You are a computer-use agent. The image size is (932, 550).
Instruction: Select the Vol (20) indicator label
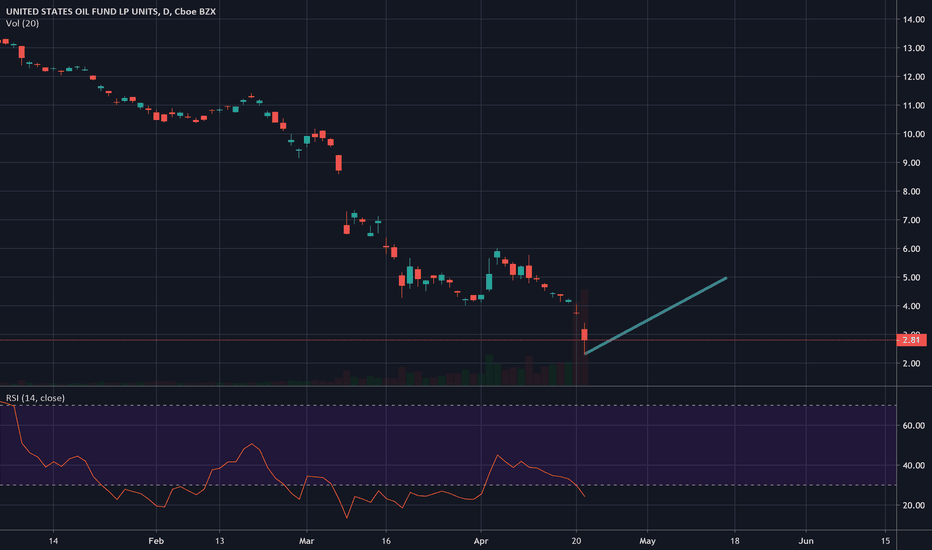(x=23, y=23)
